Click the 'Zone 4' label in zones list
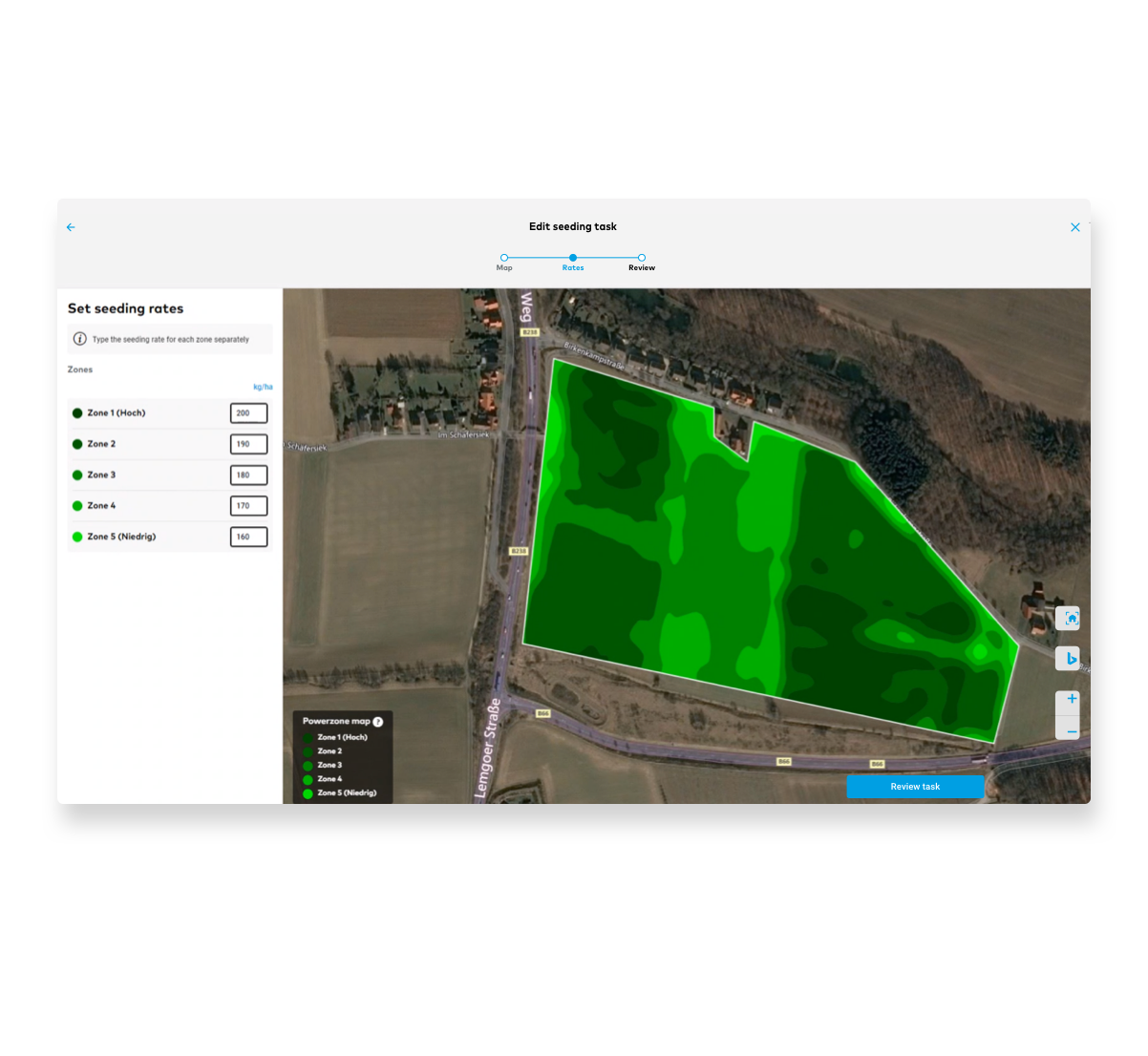The width and height of the screenshot is (1148, 1056). point(101,506)
